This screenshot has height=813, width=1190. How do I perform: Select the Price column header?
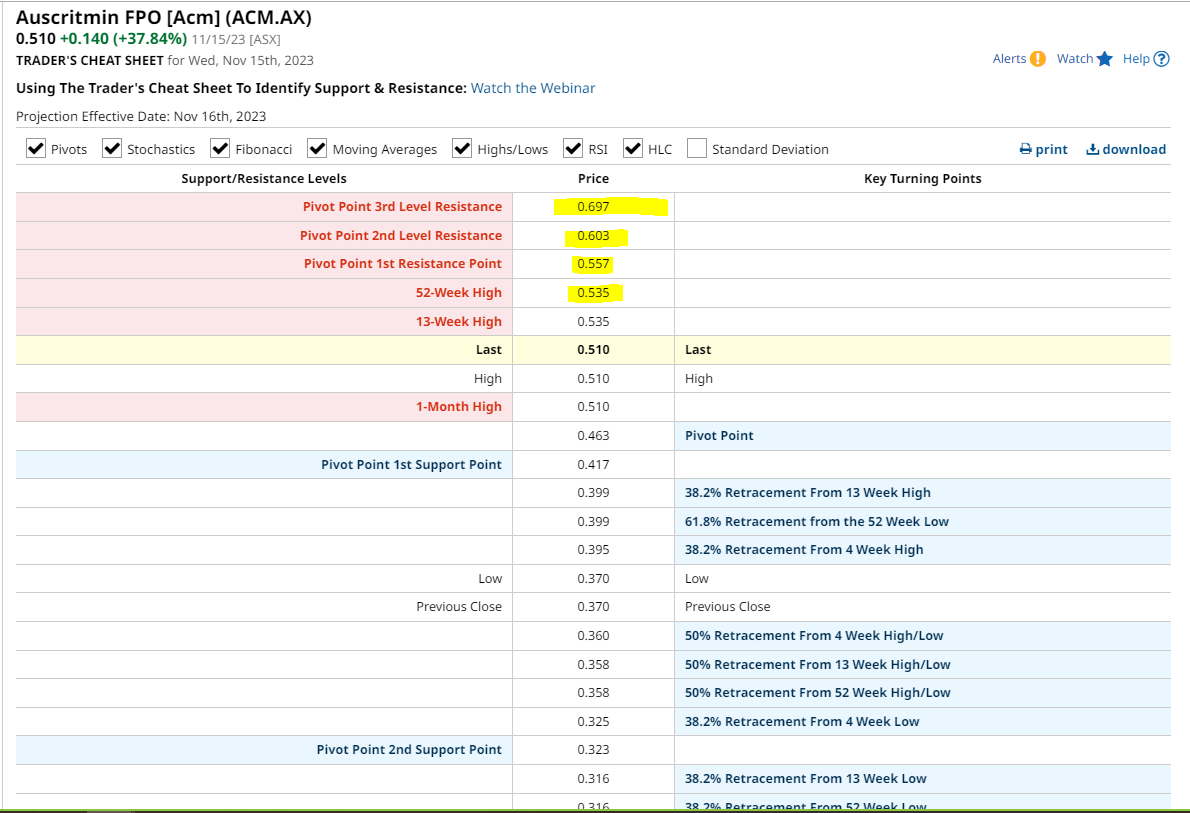pos(593,178)
